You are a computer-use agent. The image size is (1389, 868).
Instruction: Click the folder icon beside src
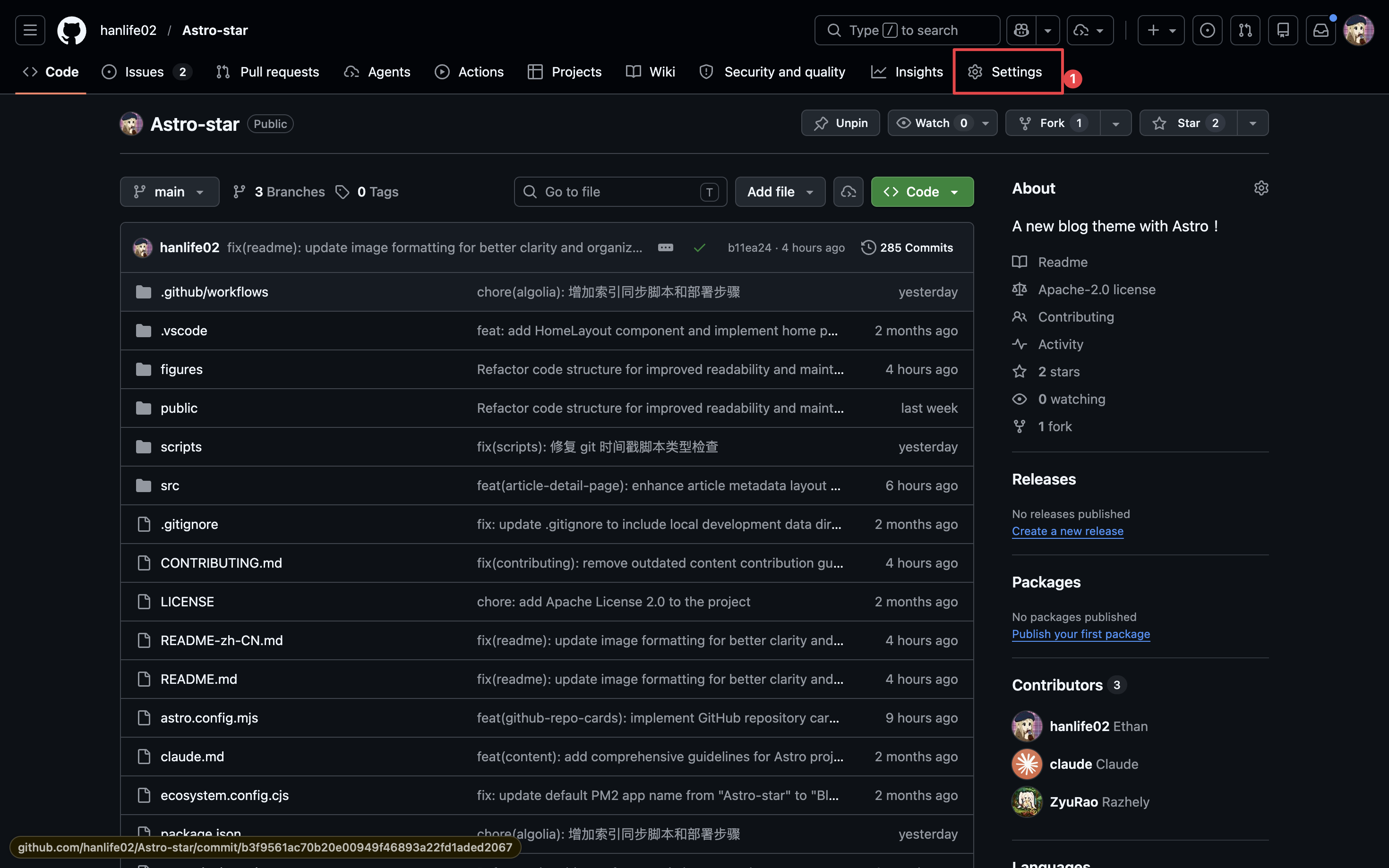(x=144, y=485)
